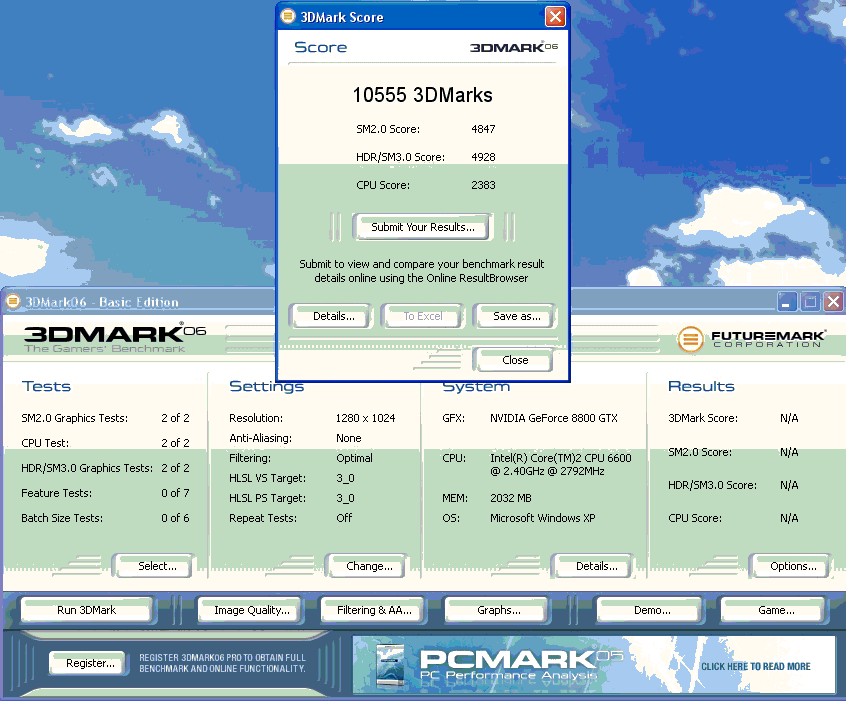Click the Futuremark Corporation logo icon
The height and width of the screenshot is (701, 846).
pos(690,339)
